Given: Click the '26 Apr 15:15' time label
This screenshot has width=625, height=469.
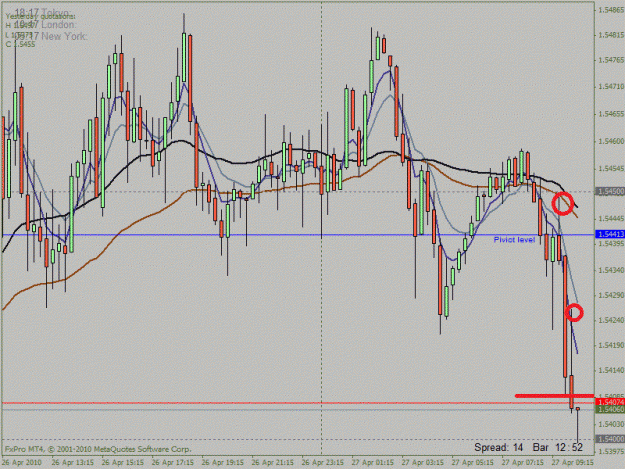Looking at the screenshot, I should point(123,463).
